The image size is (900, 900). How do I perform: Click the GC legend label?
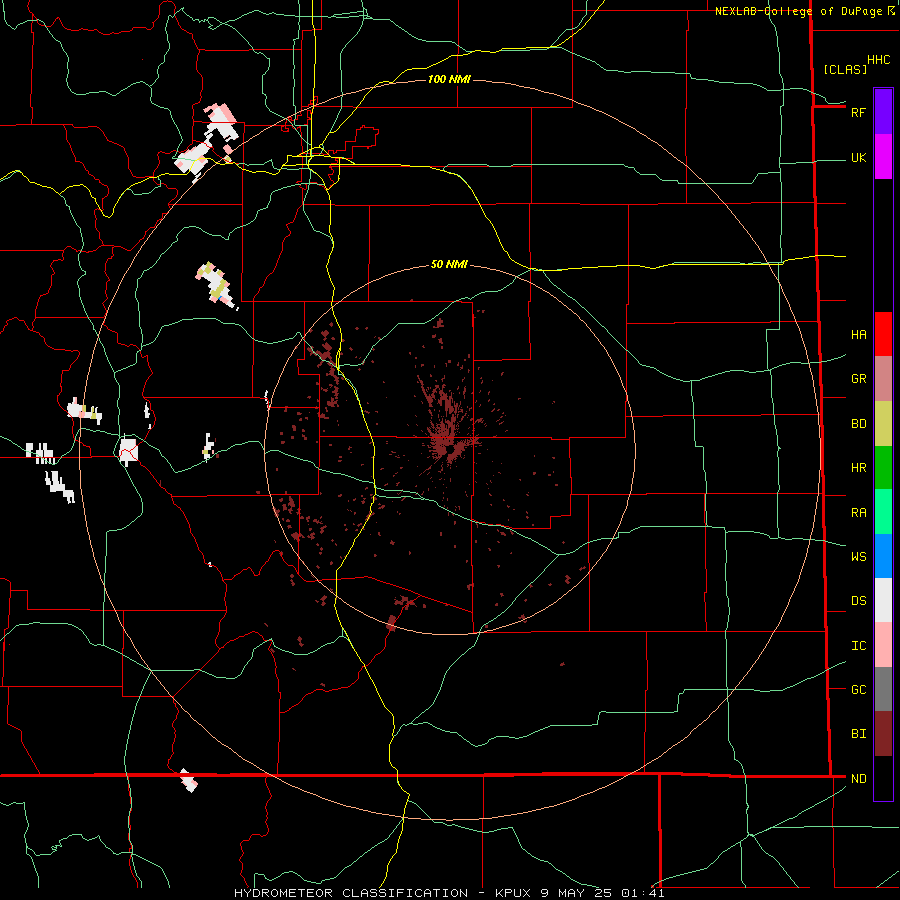tap(858, 690)
